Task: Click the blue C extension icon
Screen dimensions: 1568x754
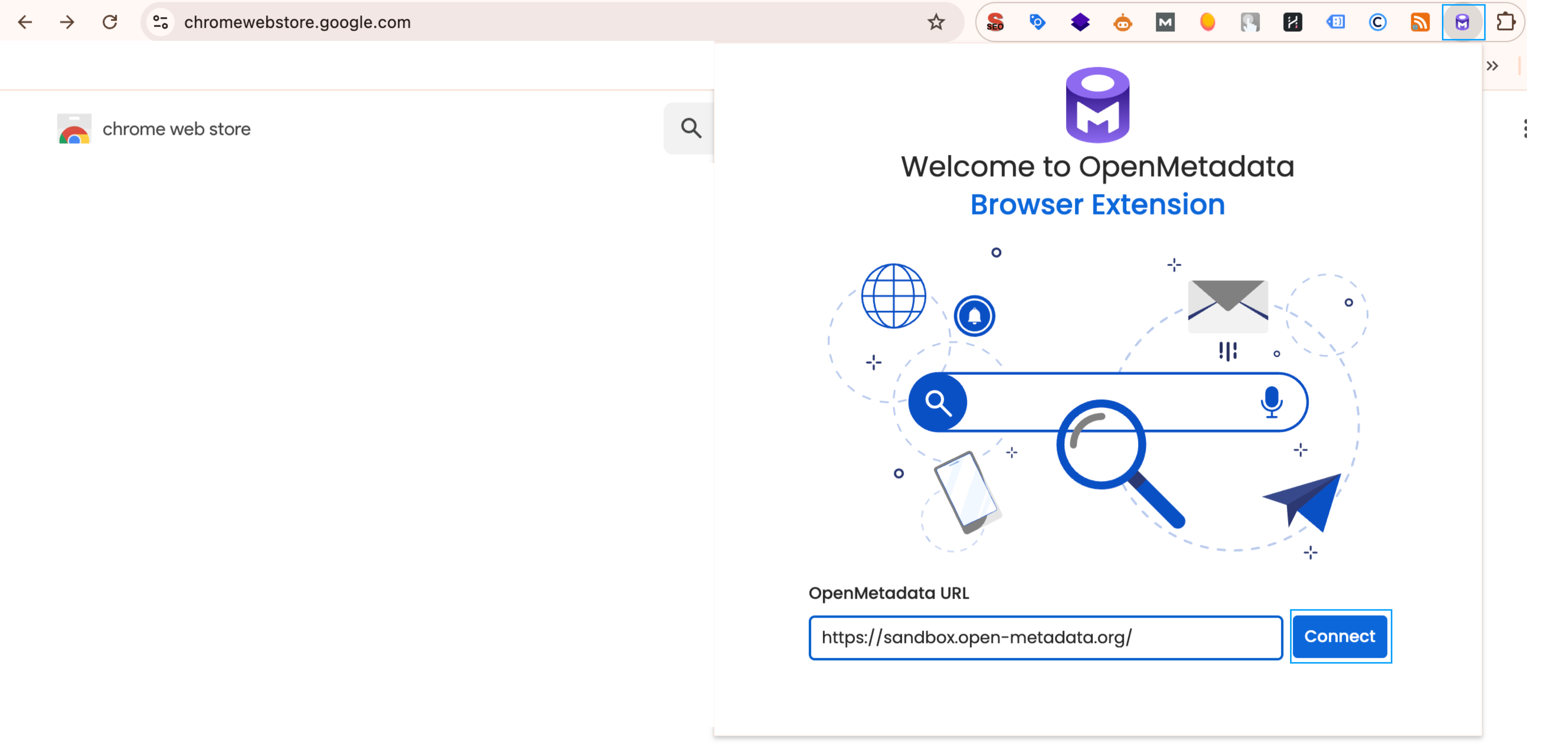Action: (x=1378, y=22)
